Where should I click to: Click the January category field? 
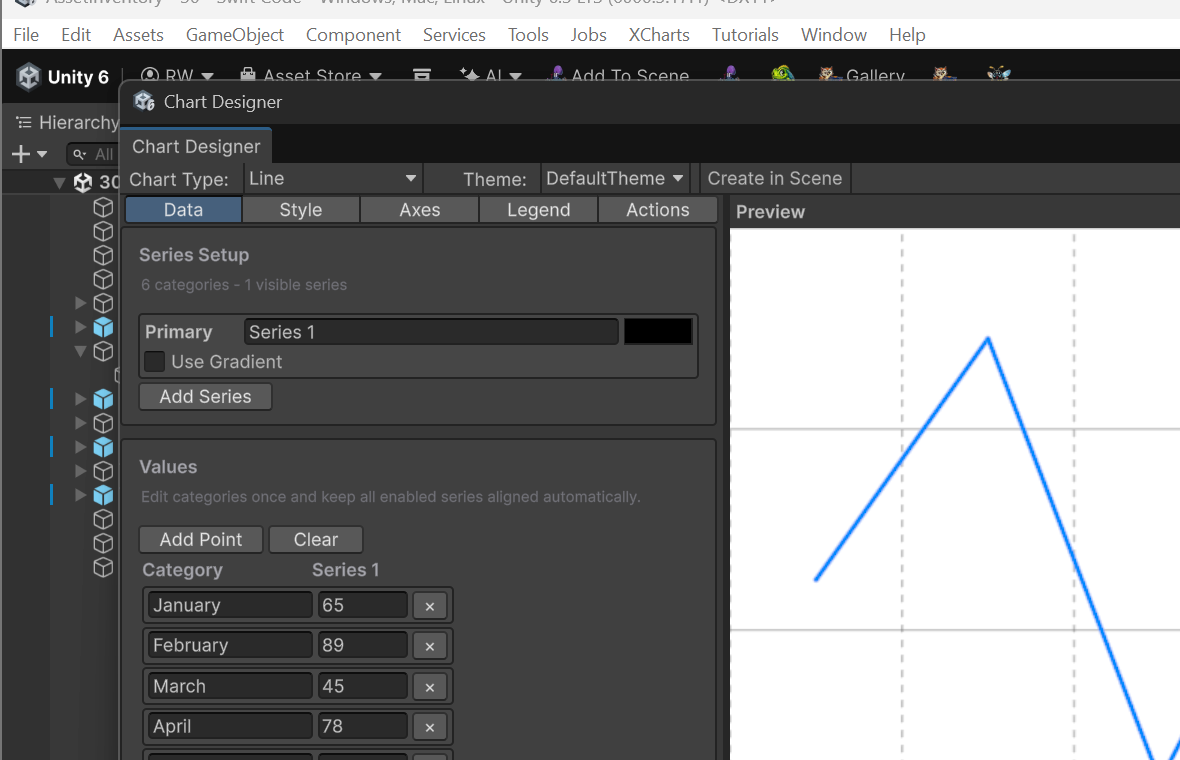tap(230, 606)
